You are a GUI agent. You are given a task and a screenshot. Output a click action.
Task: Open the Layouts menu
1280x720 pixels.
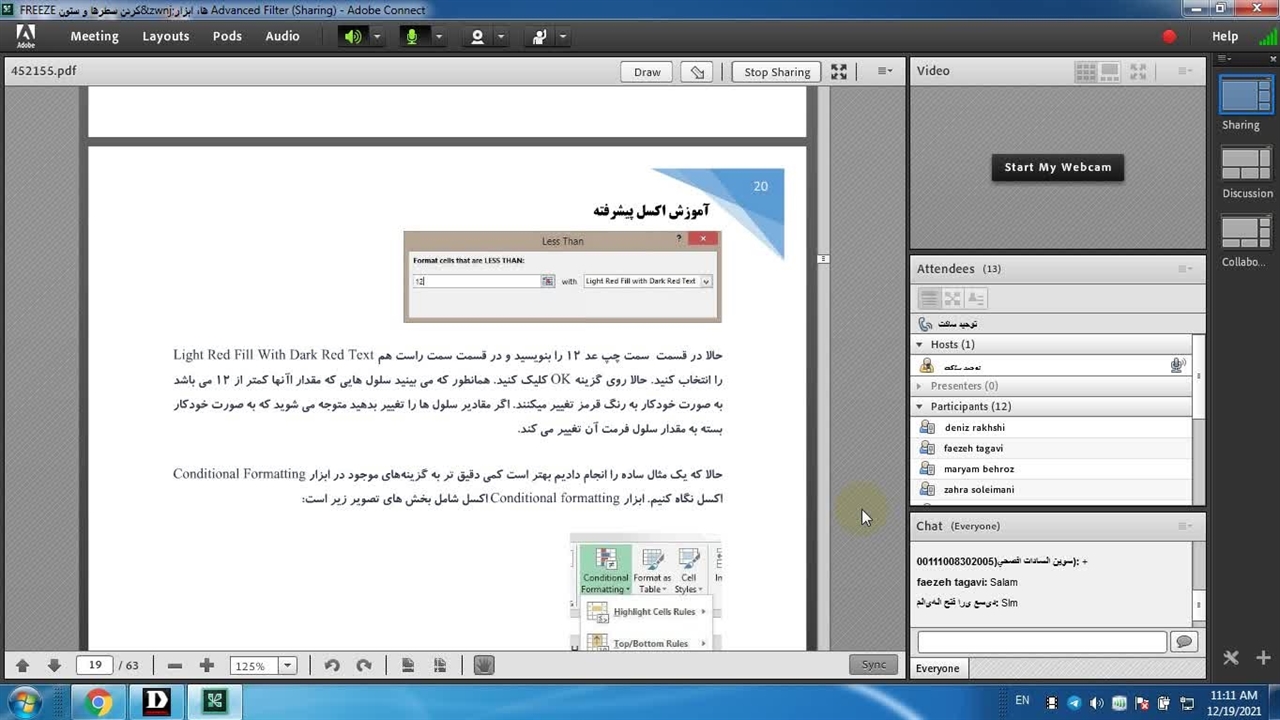pos(165,36)
